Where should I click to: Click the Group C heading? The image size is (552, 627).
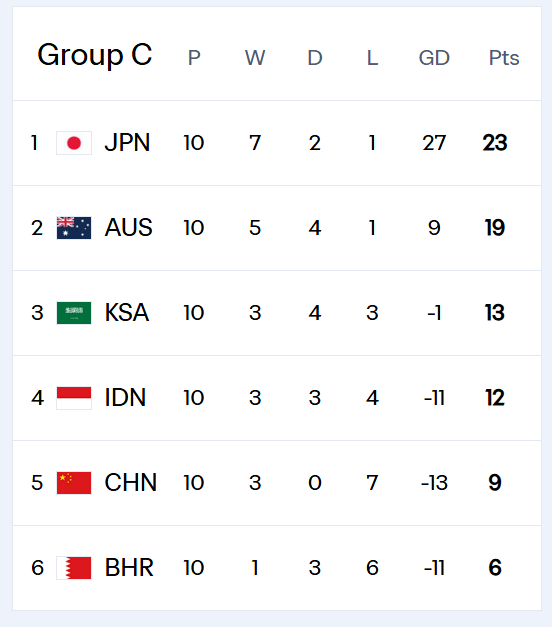point(95,55)
